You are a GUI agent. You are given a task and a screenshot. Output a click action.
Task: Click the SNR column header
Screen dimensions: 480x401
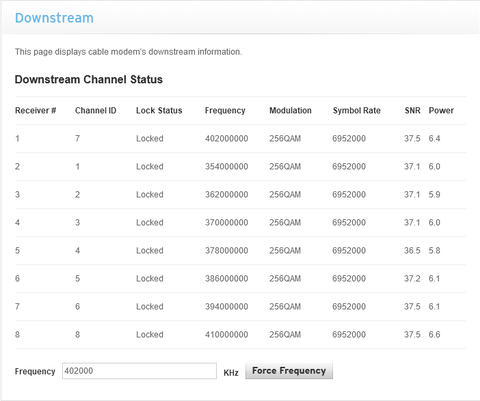(412, 110)
